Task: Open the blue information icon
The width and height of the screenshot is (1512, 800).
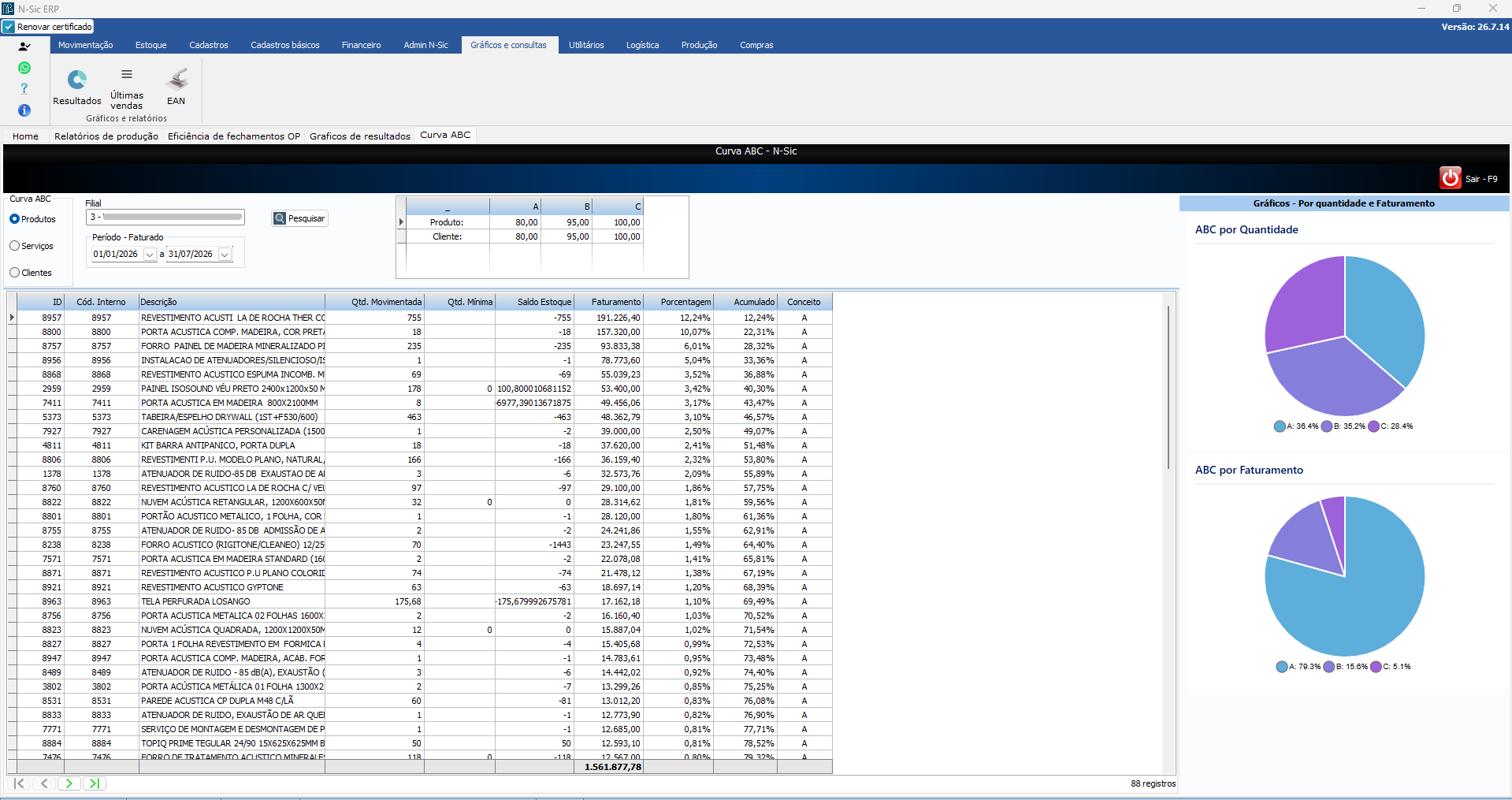Action: 24,110
